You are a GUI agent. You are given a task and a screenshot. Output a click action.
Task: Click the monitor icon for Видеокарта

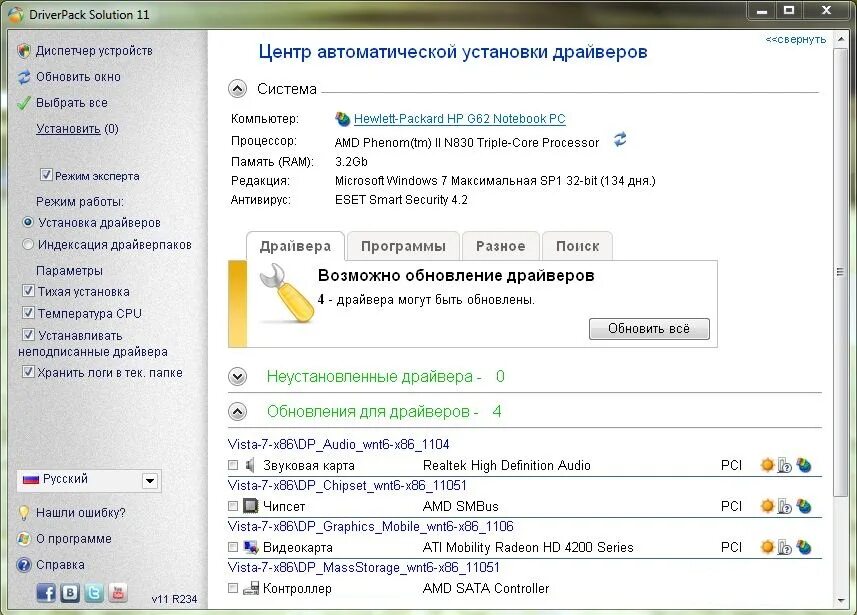click(251, 547)
